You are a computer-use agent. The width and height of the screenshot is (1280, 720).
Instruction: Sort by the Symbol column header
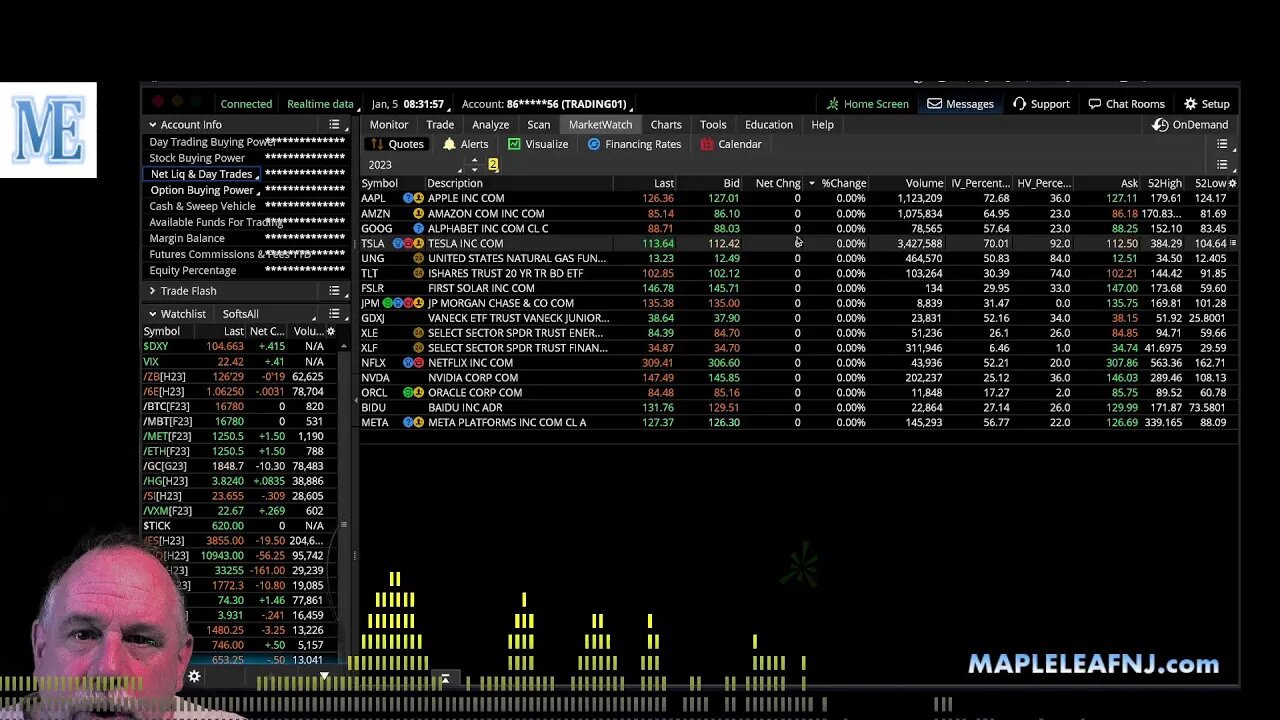click(x=380, y=183)
